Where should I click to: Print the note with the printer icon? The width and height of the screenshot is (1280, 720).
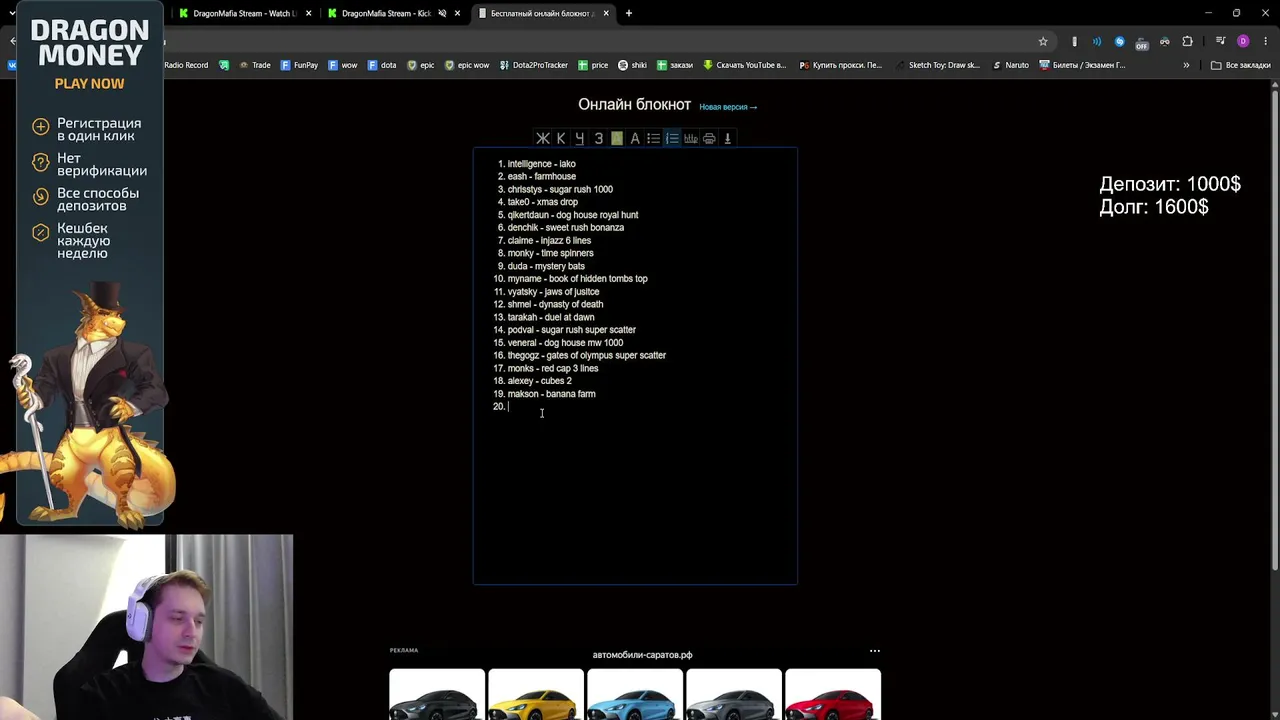click(709, 139)
